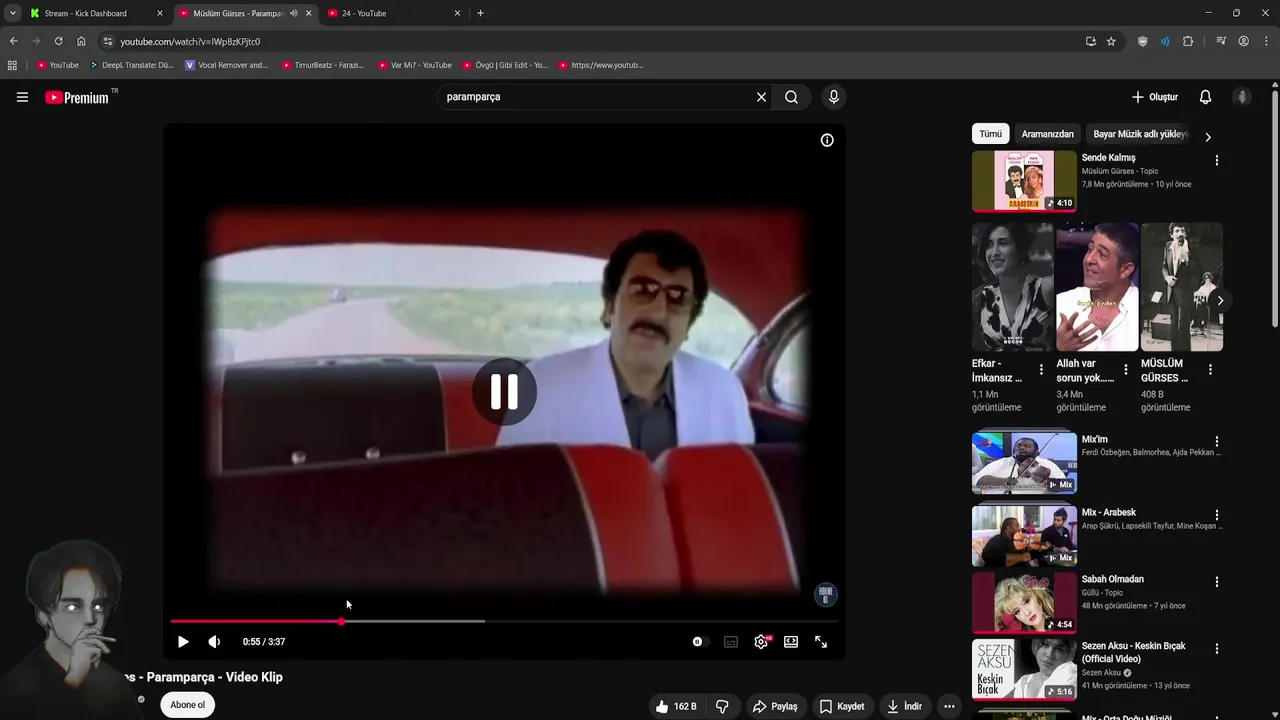
Task: Open options for Efkar short
Action: point(1041,370)
